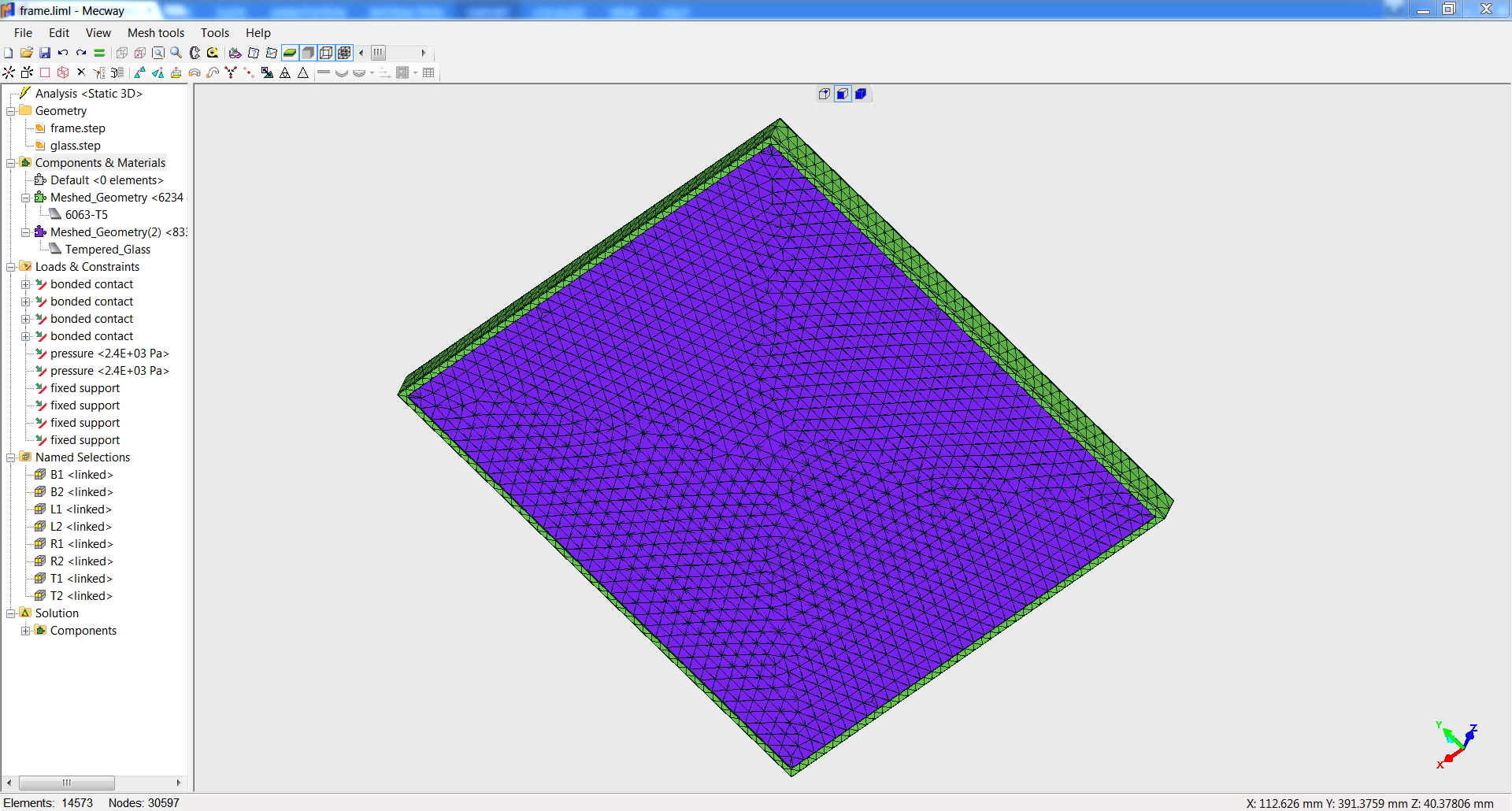Screen dimensions: 1512x811
Task: Click the toolbar slider thumb handle
Action: click(x=379, y=53)
